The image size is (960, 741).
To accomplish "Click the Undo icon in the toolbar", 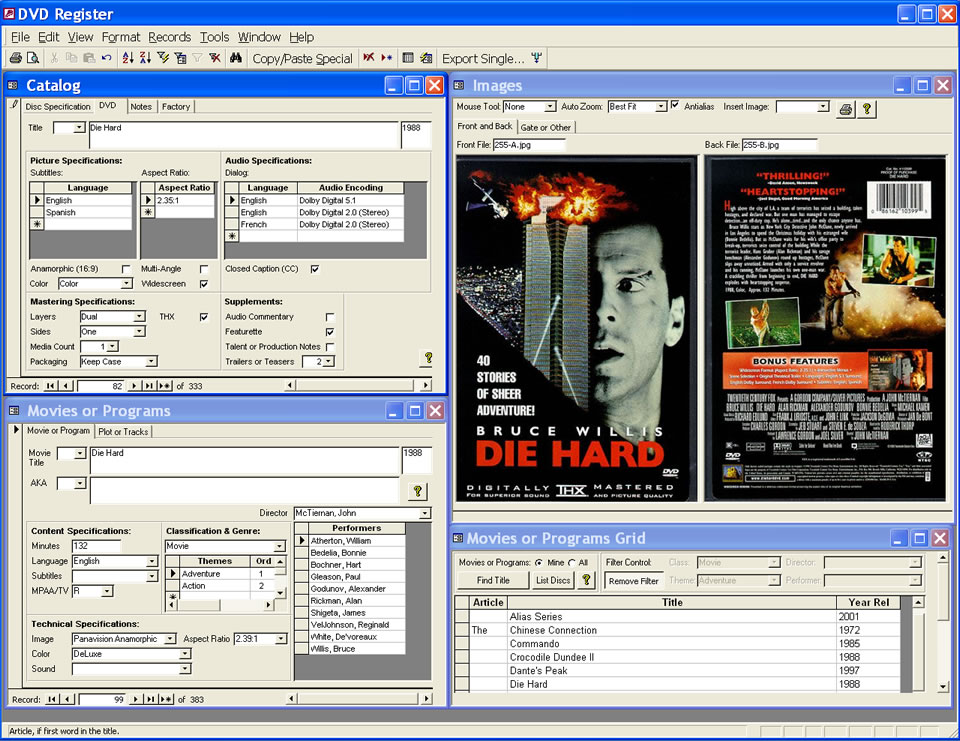I will click(x=107, y=58).
